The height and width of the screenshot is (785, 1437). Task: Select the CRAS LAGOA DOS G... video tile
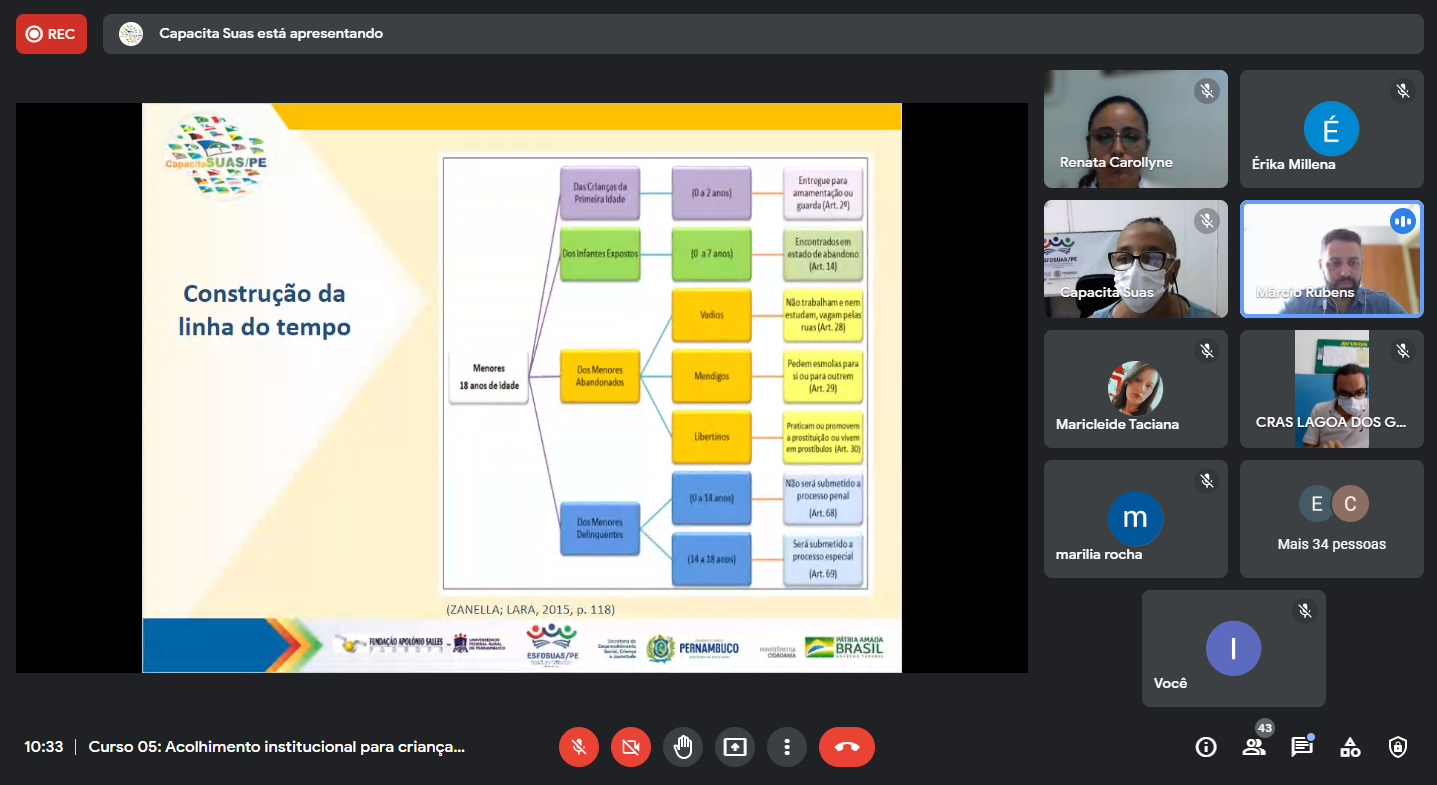[x=1331, y=389]
